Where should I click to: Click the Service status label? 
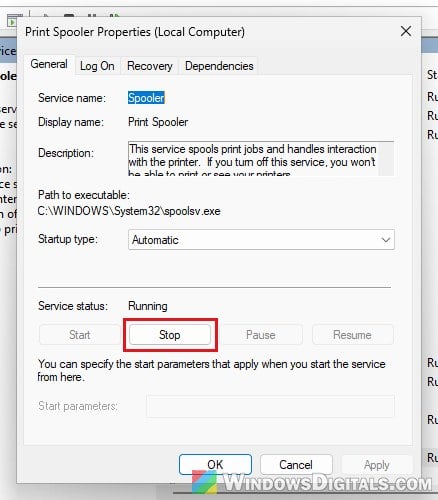pyautogui.click(x=73, y=306)
